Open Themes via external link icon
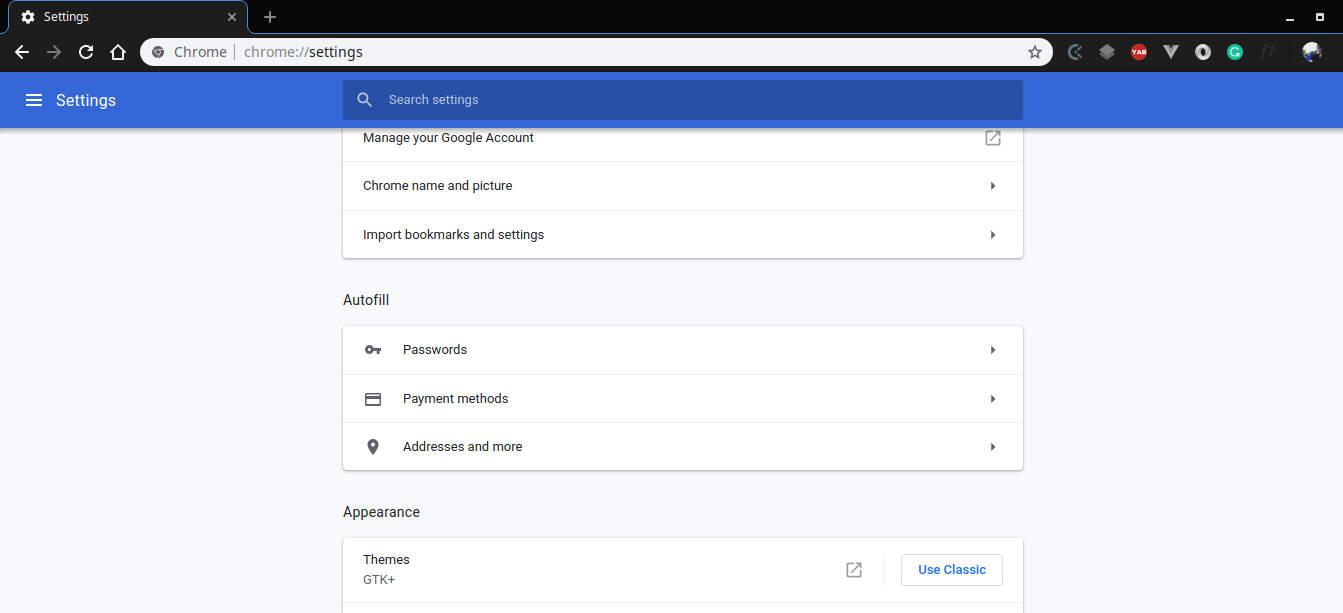The image size is (1343, 613). (x=853, y=569)
